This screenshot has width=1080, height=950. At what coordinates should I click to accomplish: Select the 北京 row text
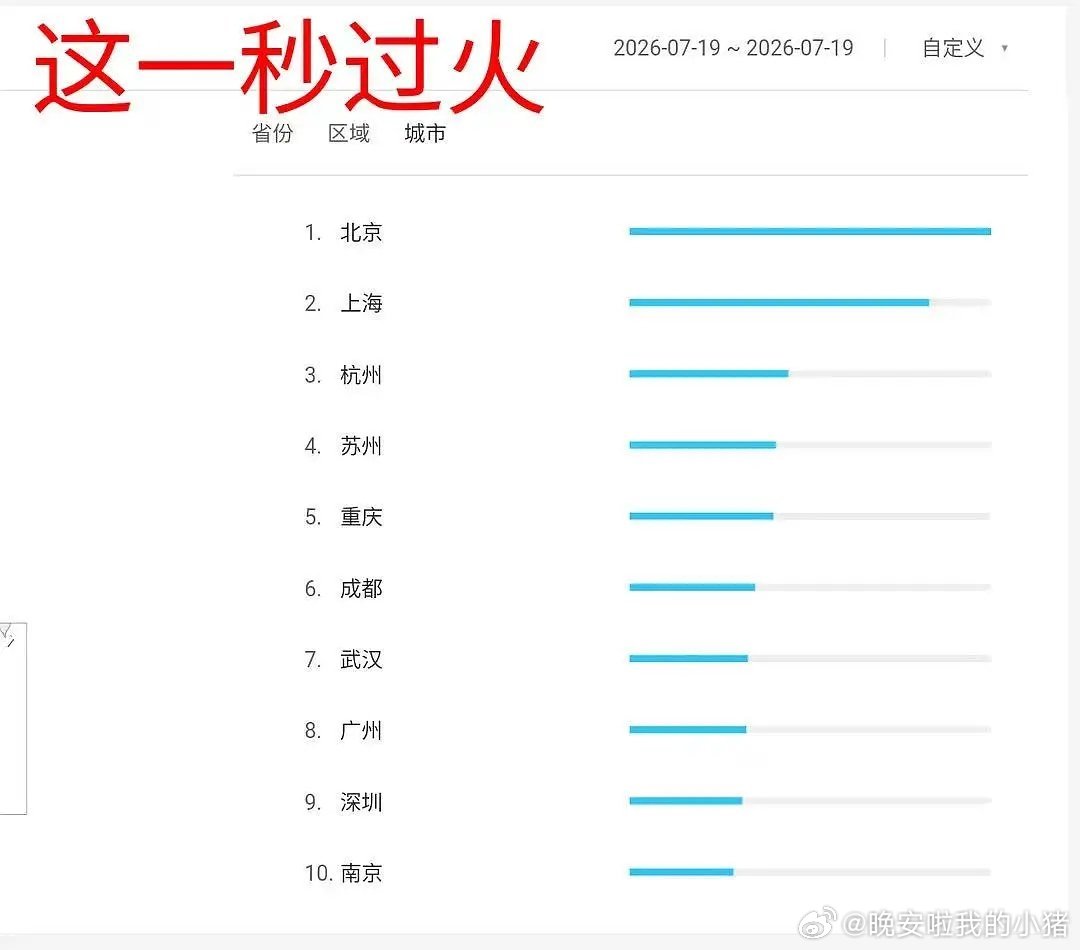(x=361, y=232)
